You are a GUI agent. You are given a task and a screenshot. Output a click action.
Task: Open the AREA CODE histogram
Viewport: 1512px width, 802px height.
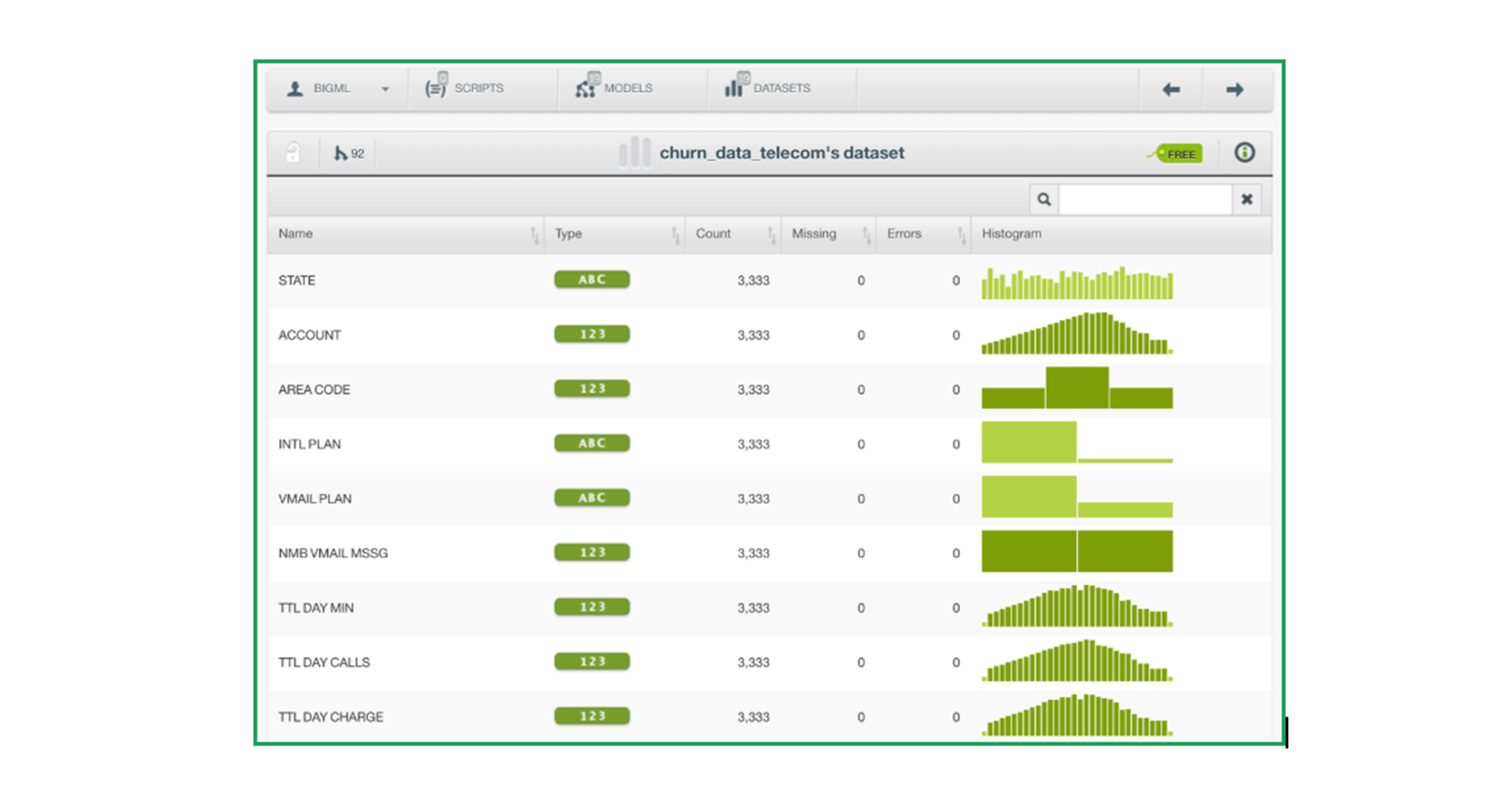1078,387
